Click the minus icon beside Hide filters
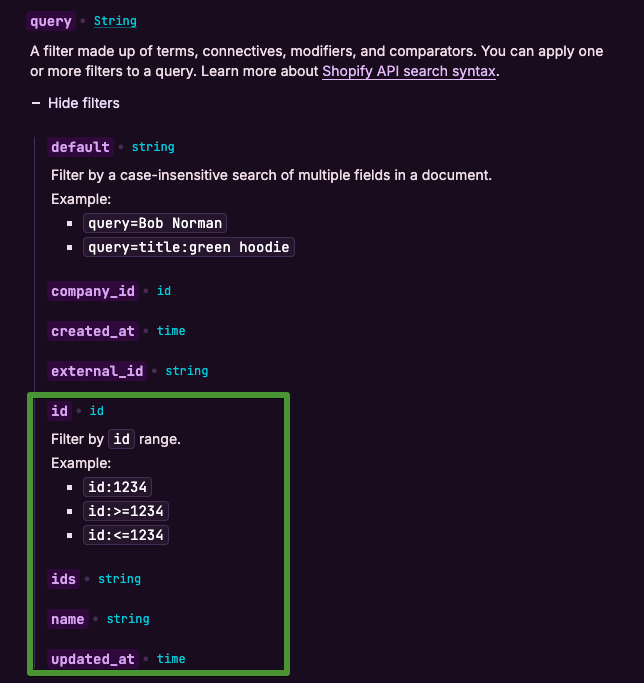The image size is (644, 683). coord(36,103)
